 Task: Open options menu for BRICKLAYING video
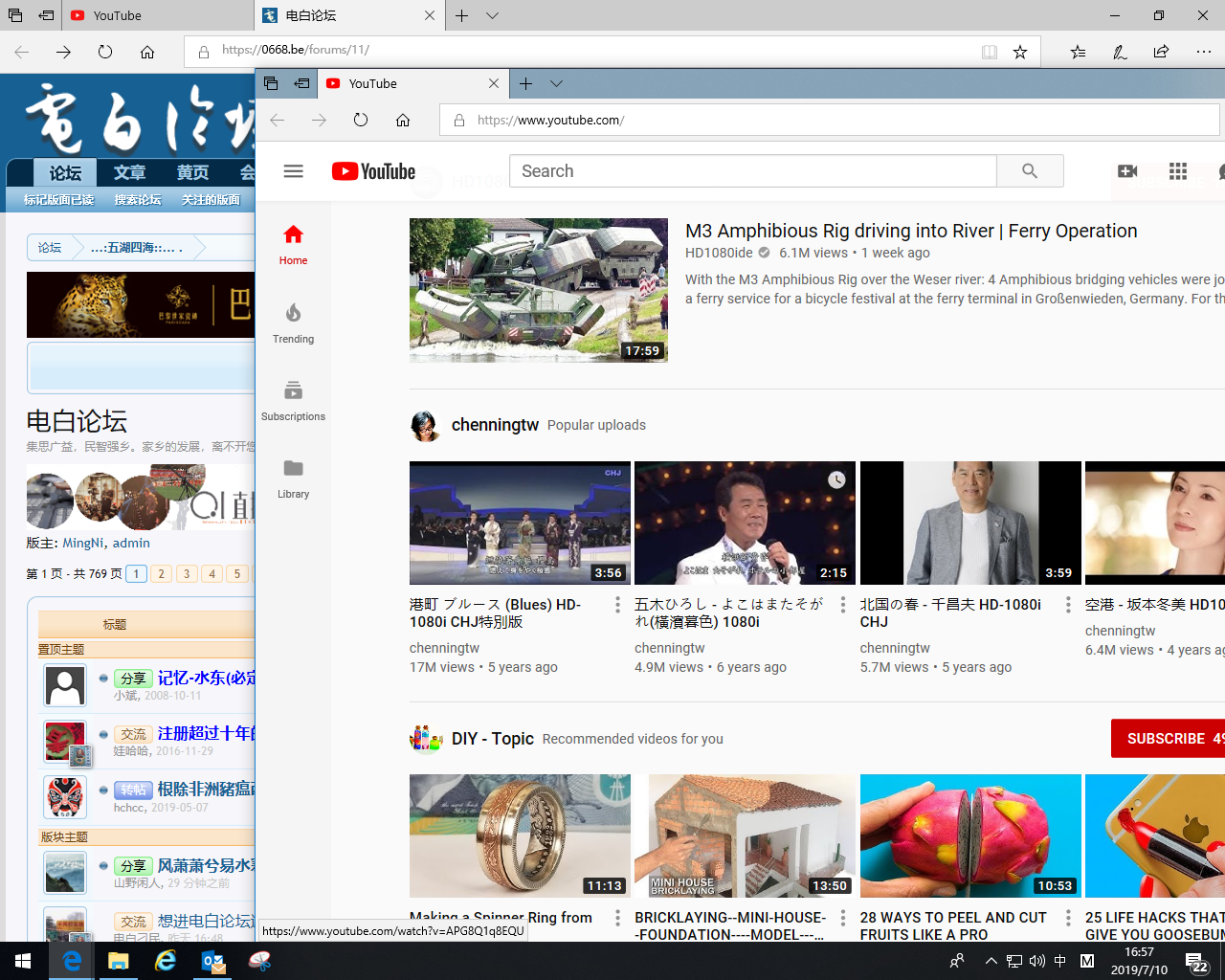point(843,918)
